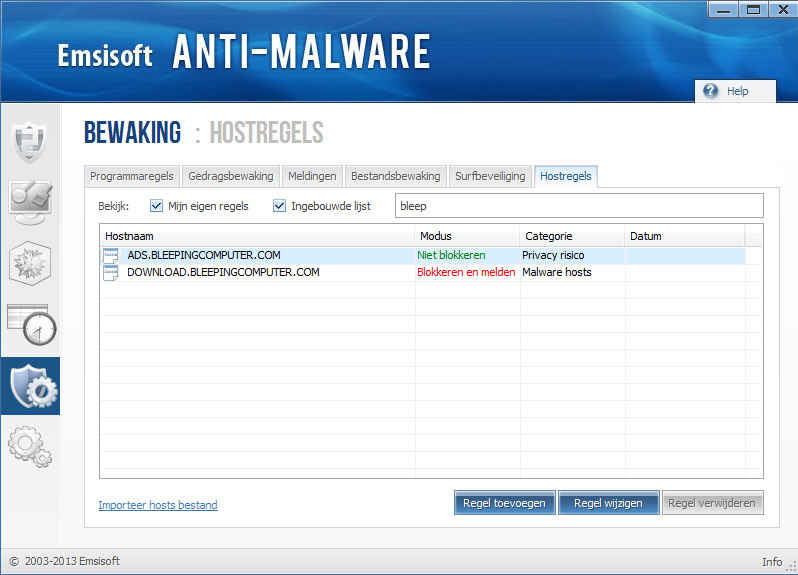Viewport: 798px width, 575px height.
Task: Select the ADS.BLEEPINGCOMPUTER.COM host name
Action: click(204, 255)
